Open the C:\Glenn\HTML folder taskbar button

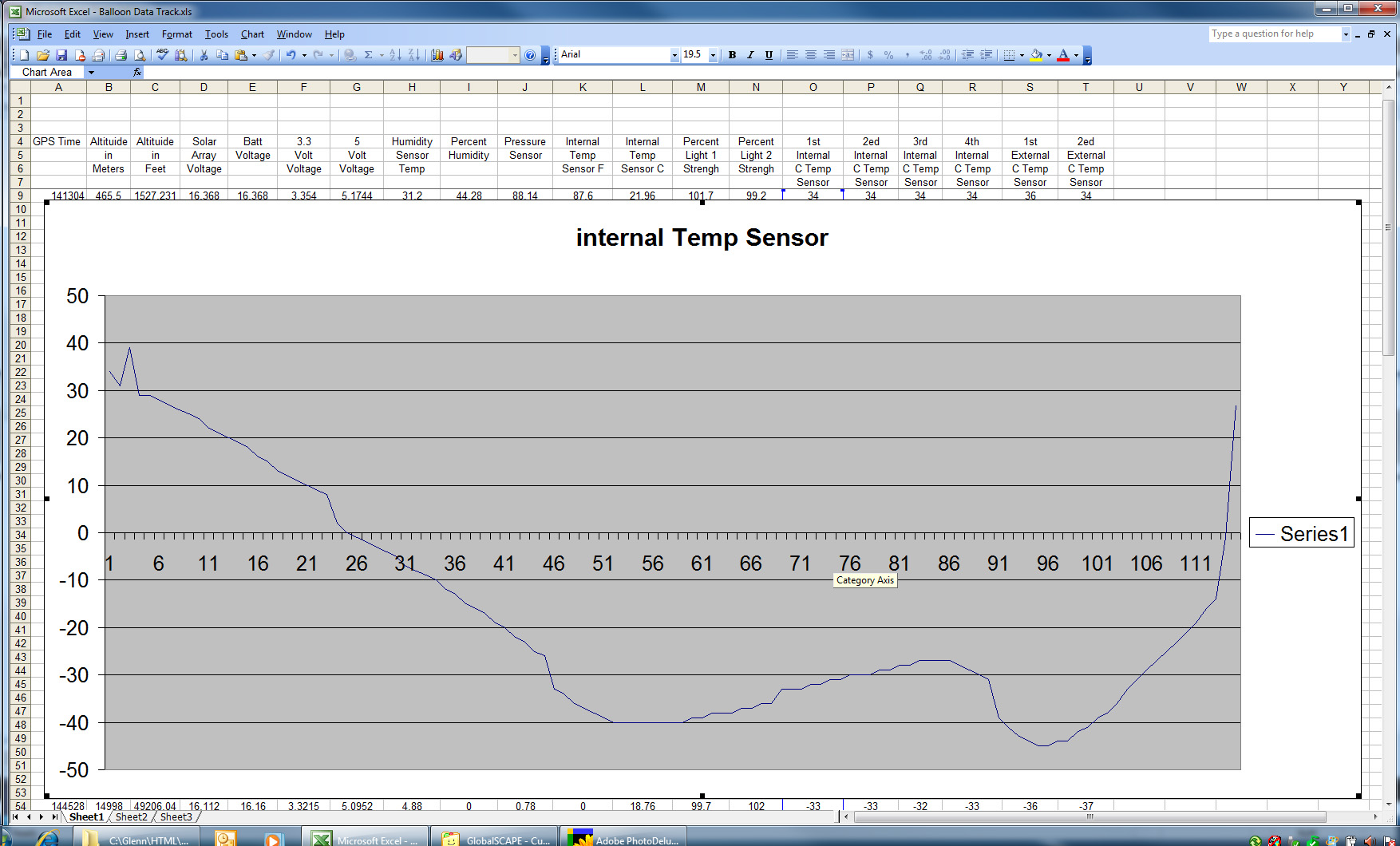(137, 838)
